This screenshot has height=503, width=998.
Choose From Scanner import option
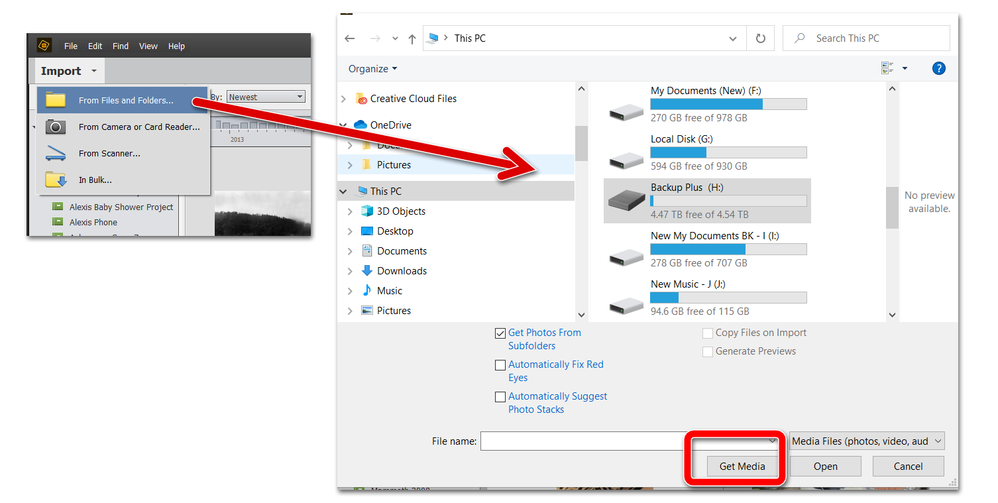pos(122,153)
